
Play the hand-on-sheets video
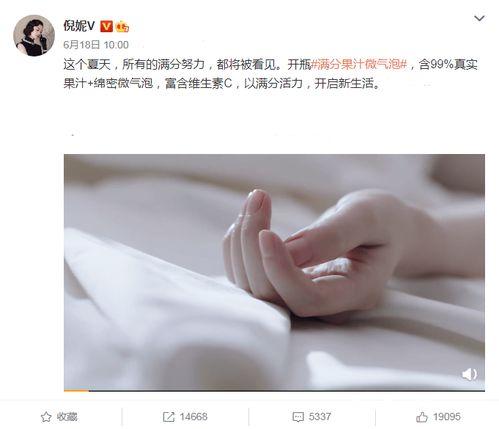pos(274,272)
